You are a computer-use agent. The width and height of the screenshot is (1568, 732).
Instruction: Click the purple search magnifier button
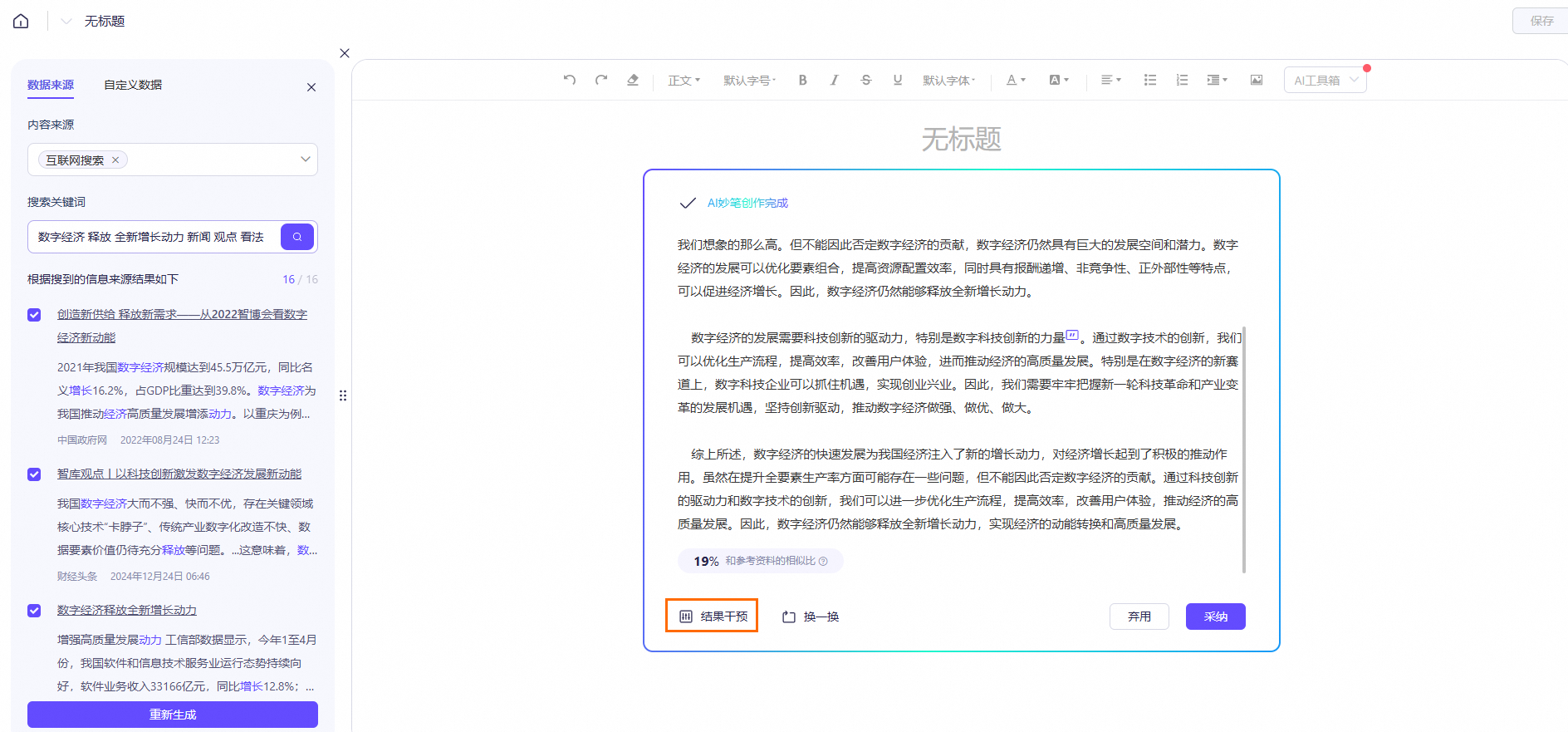pyautogui.click(x=297, y=237)
